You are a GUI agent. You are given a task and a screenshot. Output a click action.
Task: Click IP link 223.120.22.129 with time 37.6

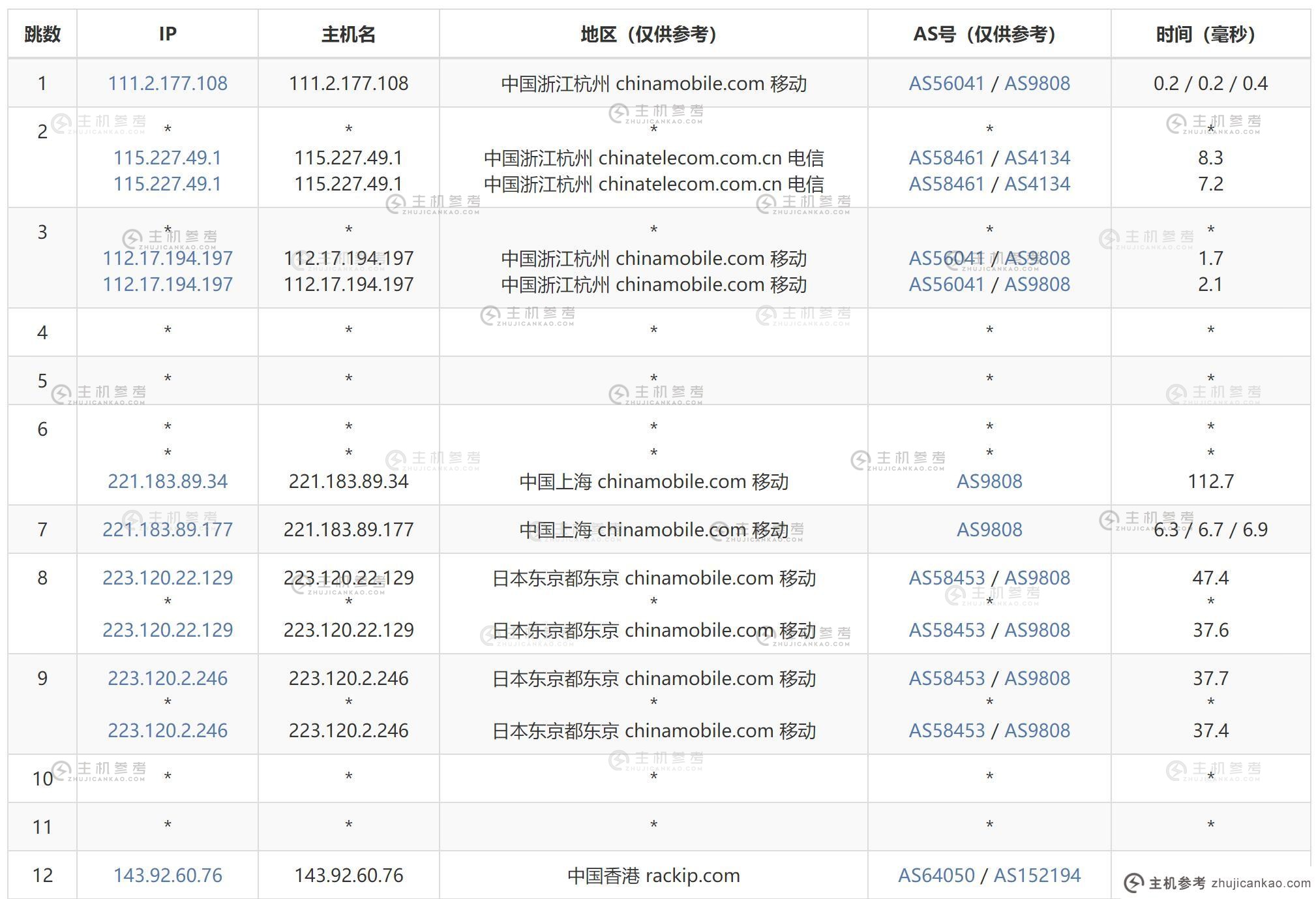[x=168, y=630]
